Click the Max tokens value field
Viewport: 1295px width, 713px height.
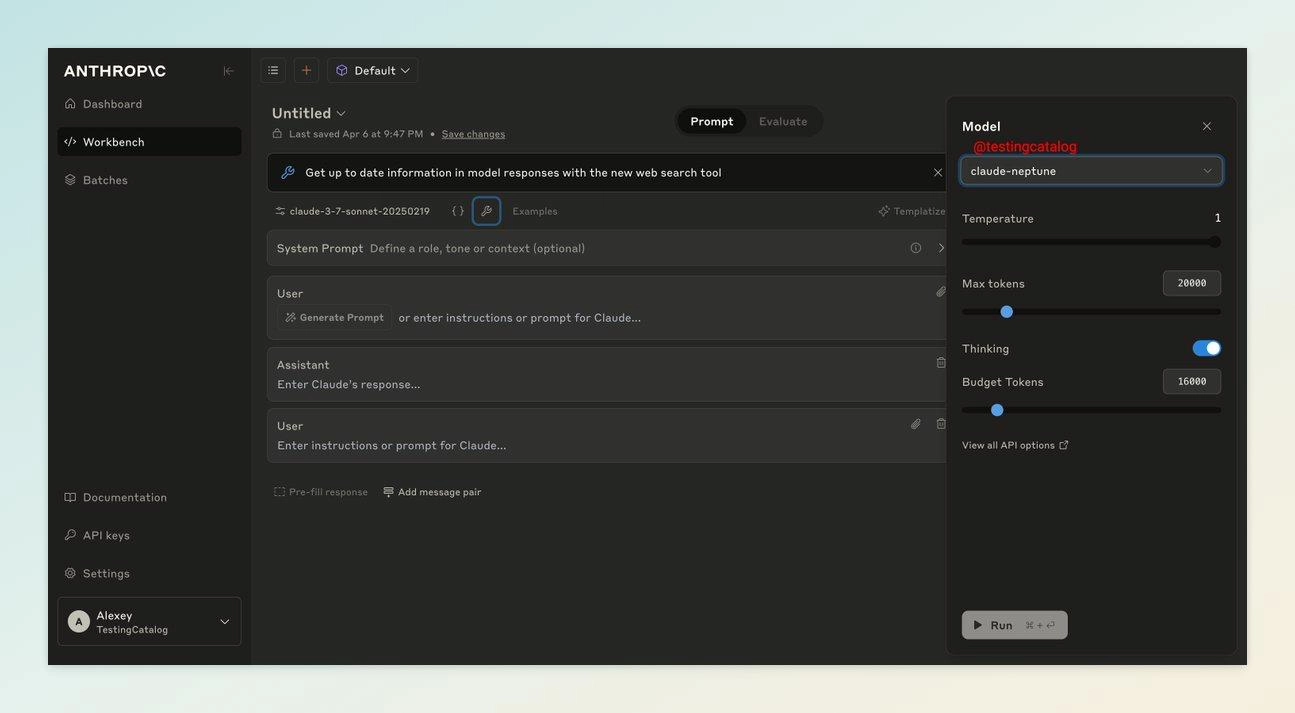[1192, 283]
